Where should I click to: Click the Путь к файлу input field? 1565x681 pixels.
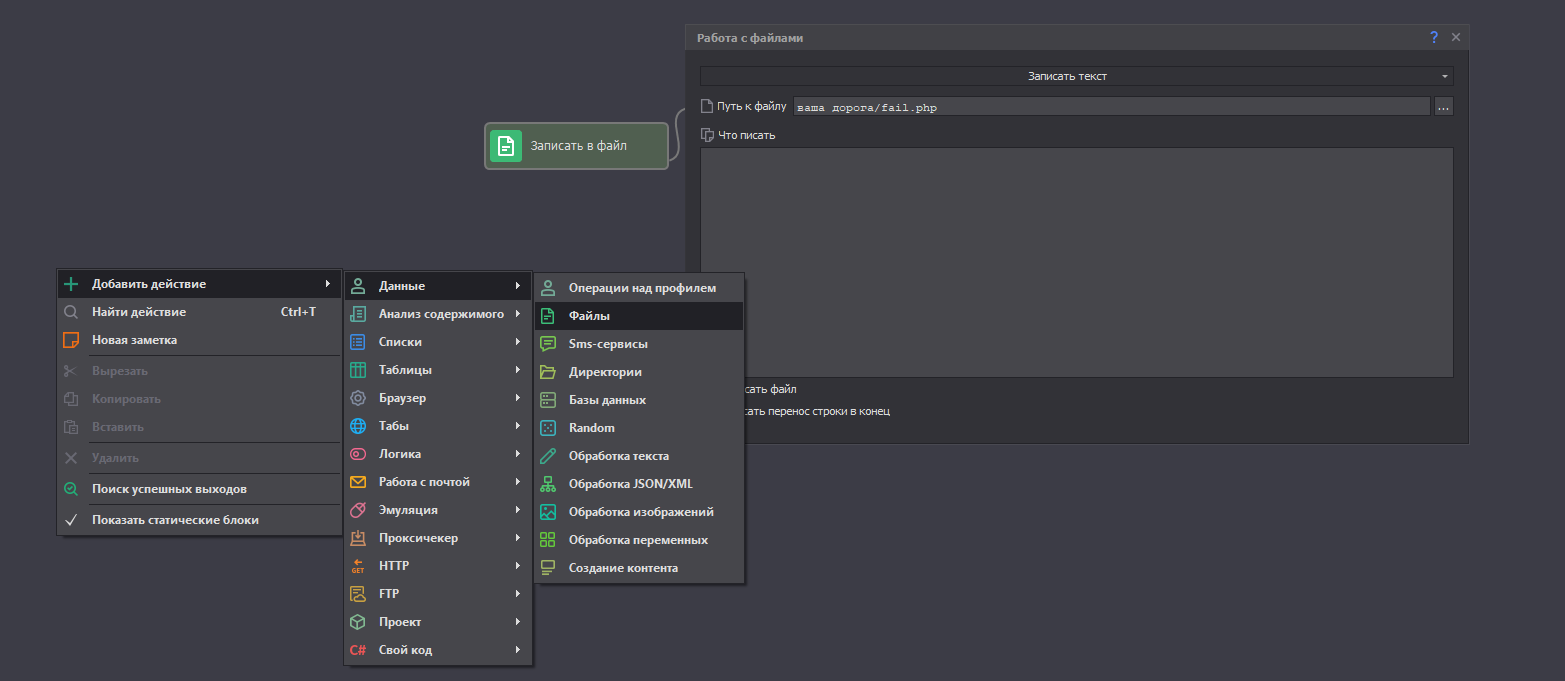(1110, 106)
